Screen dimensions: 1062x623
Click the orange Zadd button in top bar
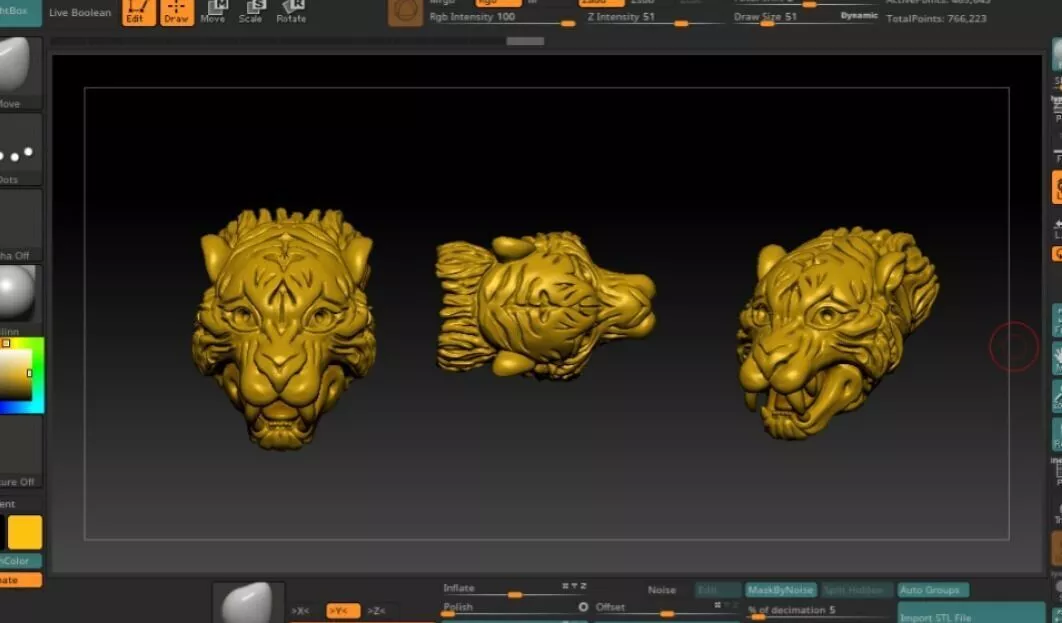point(601,3)
